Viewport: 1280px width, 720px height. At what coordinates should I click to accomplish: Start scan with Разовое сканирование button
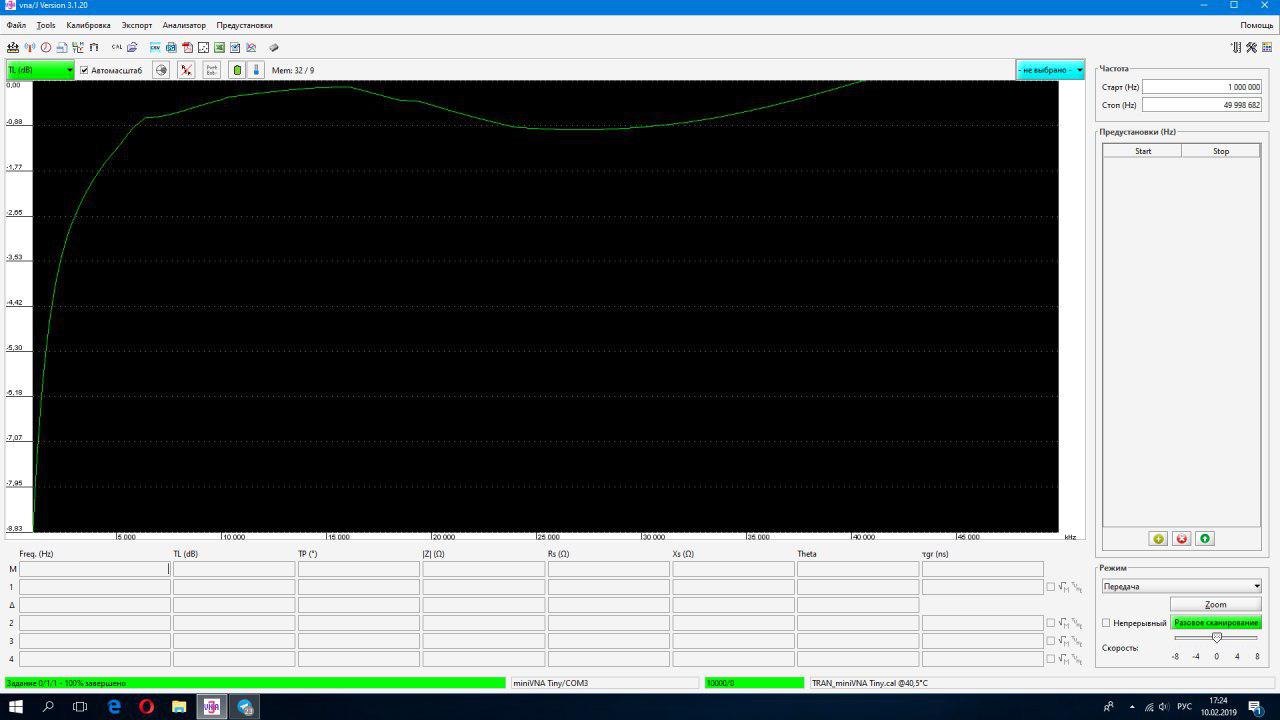point(1216,622)
